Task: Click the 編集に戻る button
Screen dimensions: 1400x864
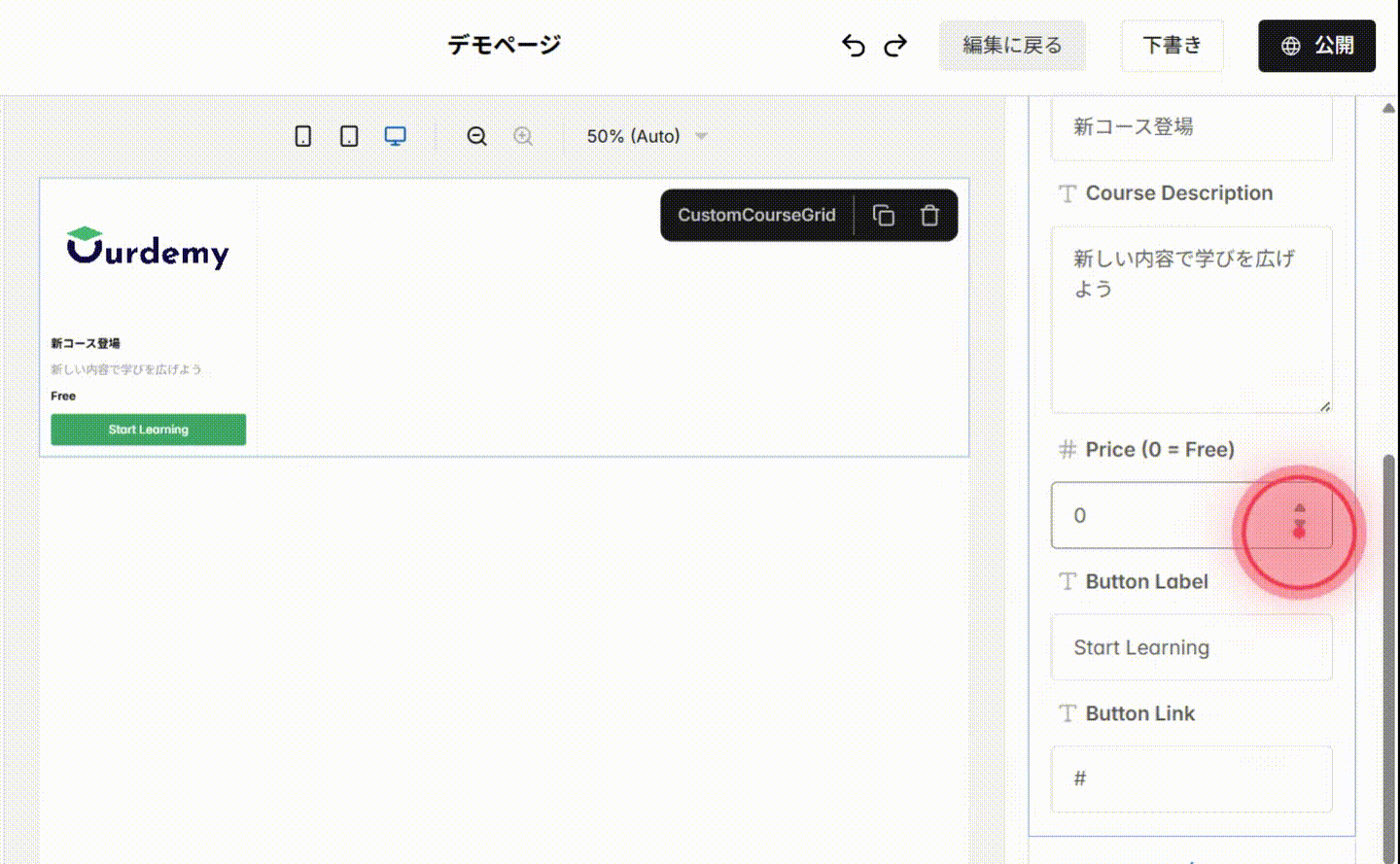Action: (1012, 46)
